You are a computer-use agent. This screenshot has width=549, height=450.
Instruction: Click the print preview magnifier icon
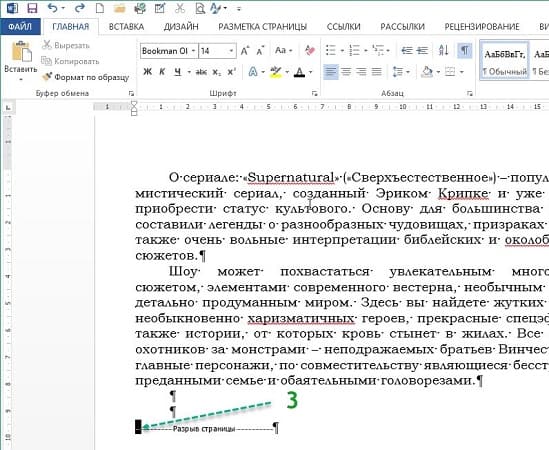click(x=200, y=8)
